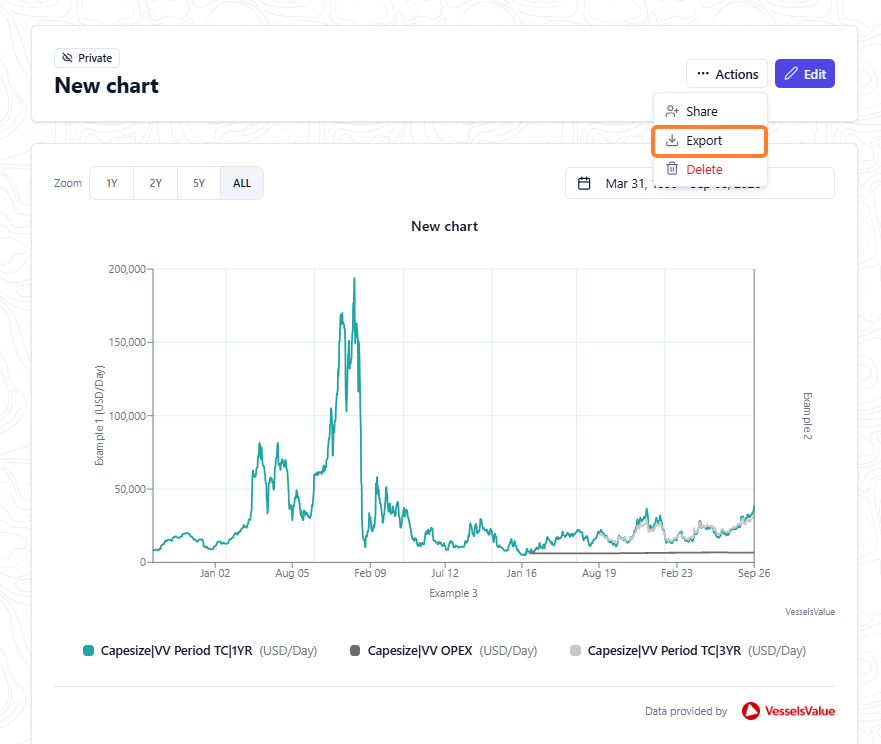This screenshot has width=881, height=744.
Task: Click the VesselsValue logo link
Action: coord(788,711)
